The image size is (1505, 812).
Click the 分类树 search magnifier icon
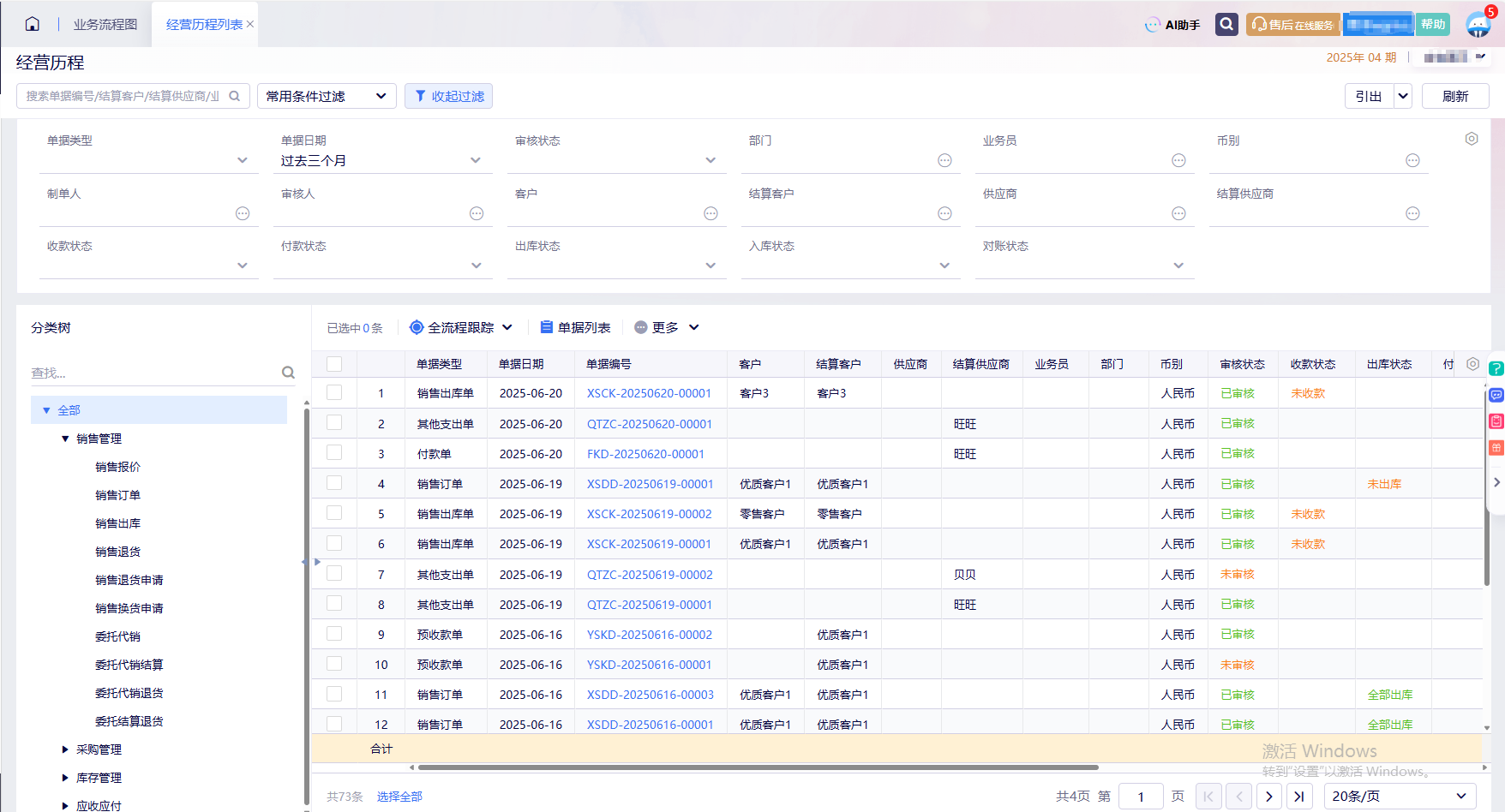(x=288, y=373)
